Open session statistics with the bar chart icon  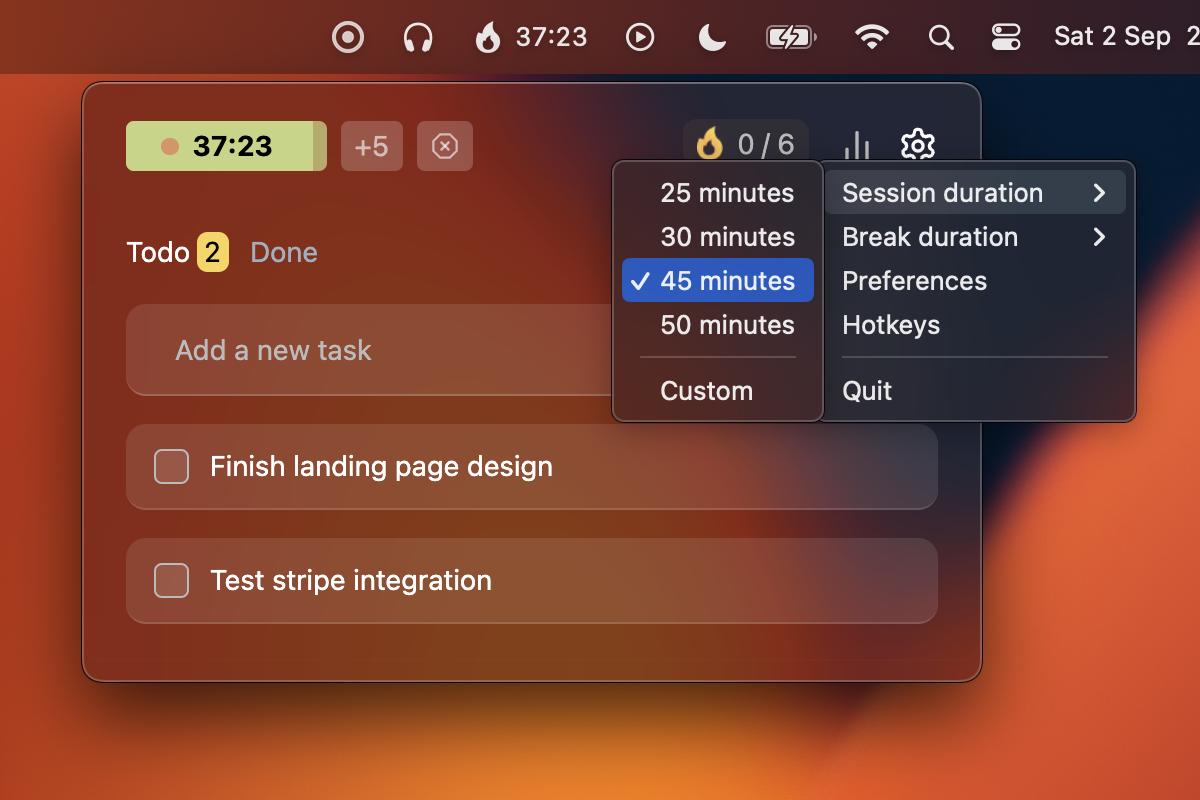coord(857,145)
